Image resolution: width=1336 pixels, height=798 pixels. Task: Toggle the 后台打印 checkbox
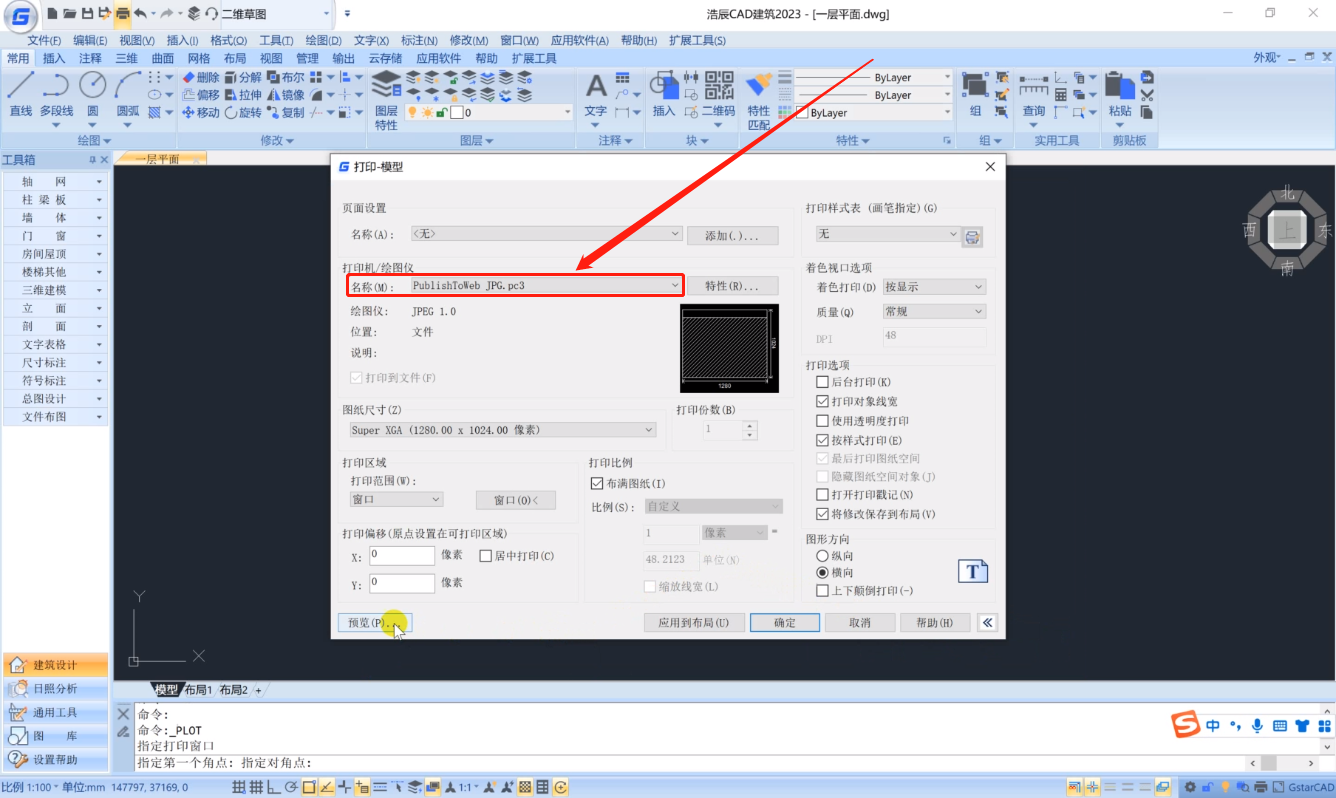(823, 382)
